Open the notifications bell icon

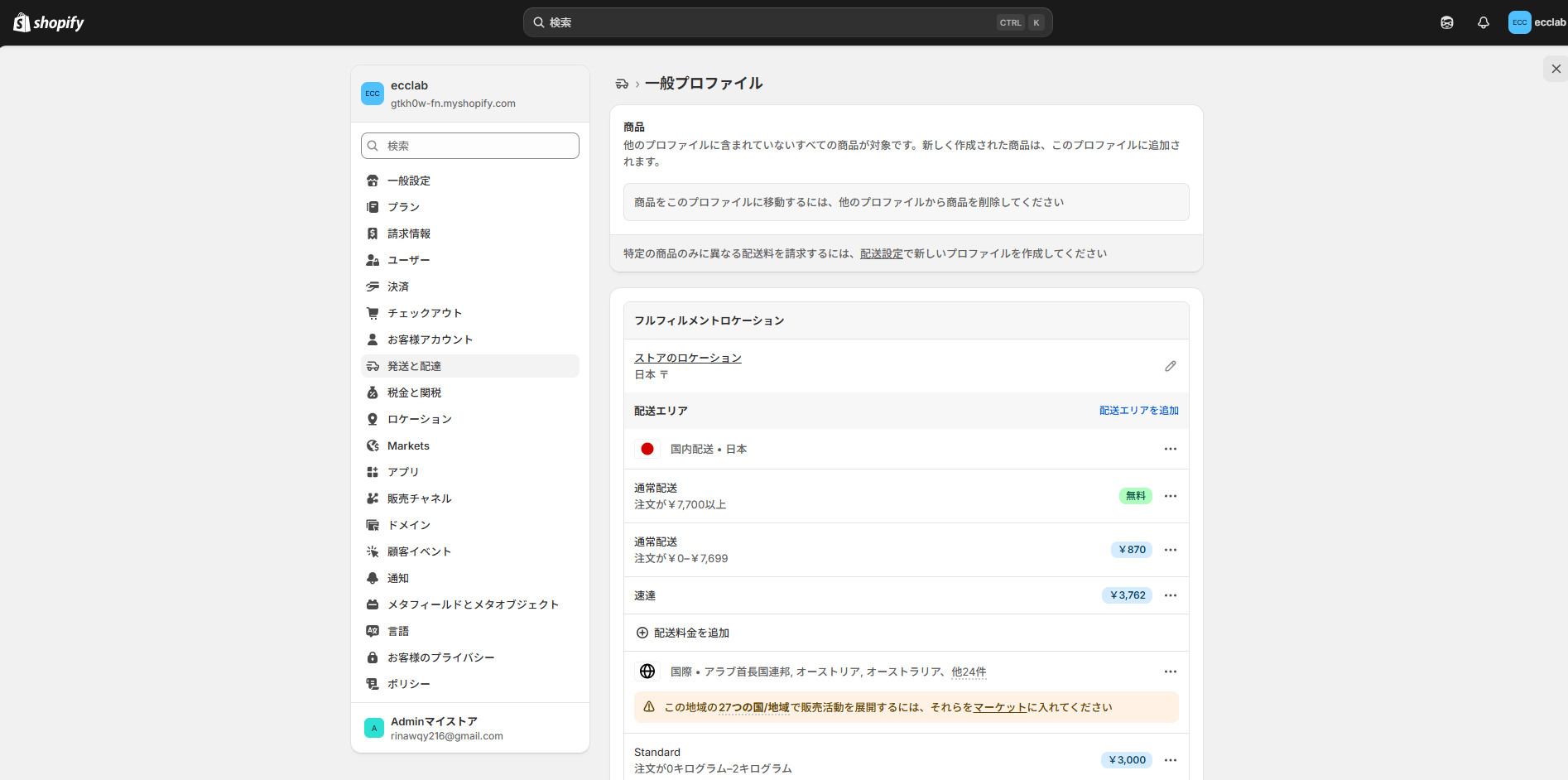(x=1483, y=23)
